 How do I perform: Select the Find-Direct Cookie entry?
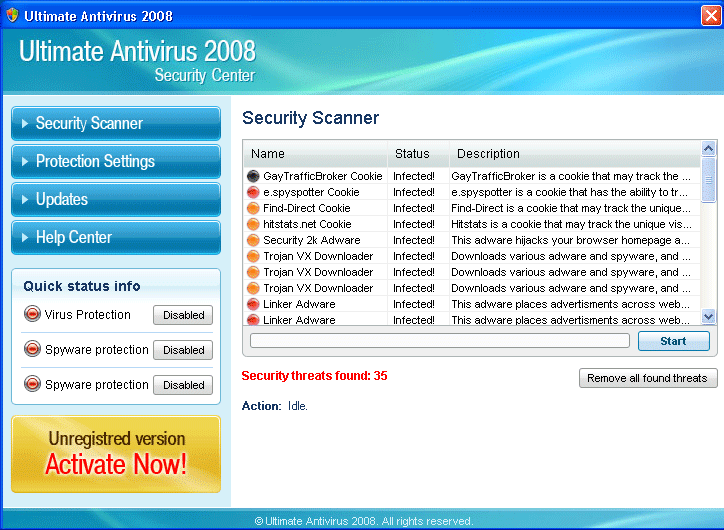pyautogui.click(x=472, y=208)
